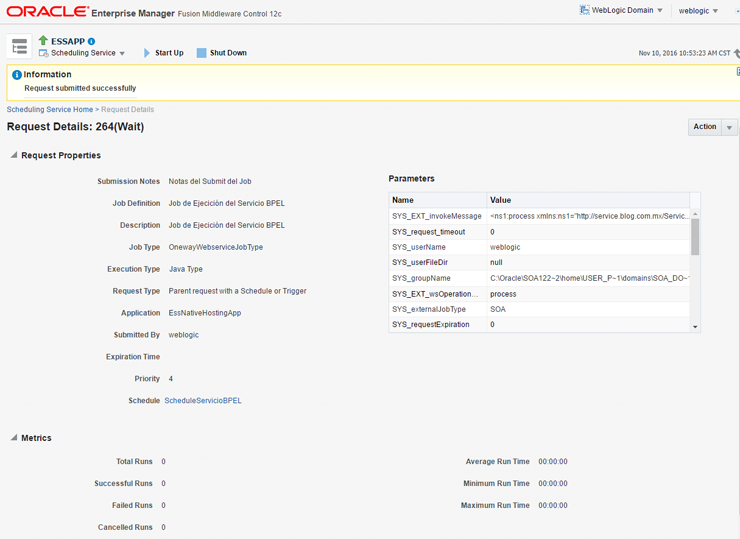This screenshot has width=740, height=539.
Task: Collapse the Metrics section
Action: [x=14, y=438]
